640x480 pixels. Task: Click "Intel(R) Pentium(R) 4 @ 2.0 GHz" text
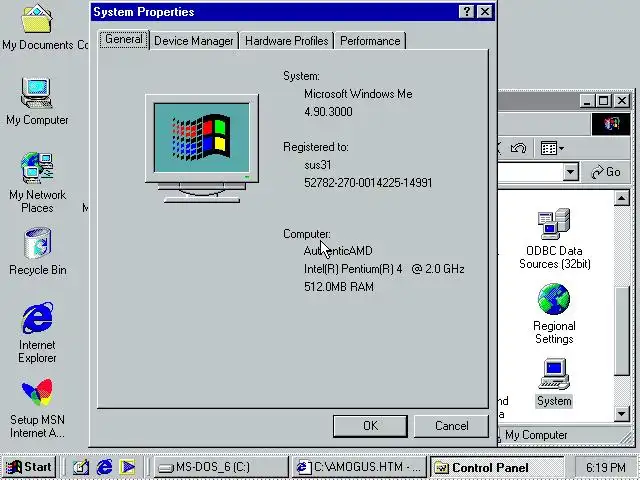click(x=384, y=269)
